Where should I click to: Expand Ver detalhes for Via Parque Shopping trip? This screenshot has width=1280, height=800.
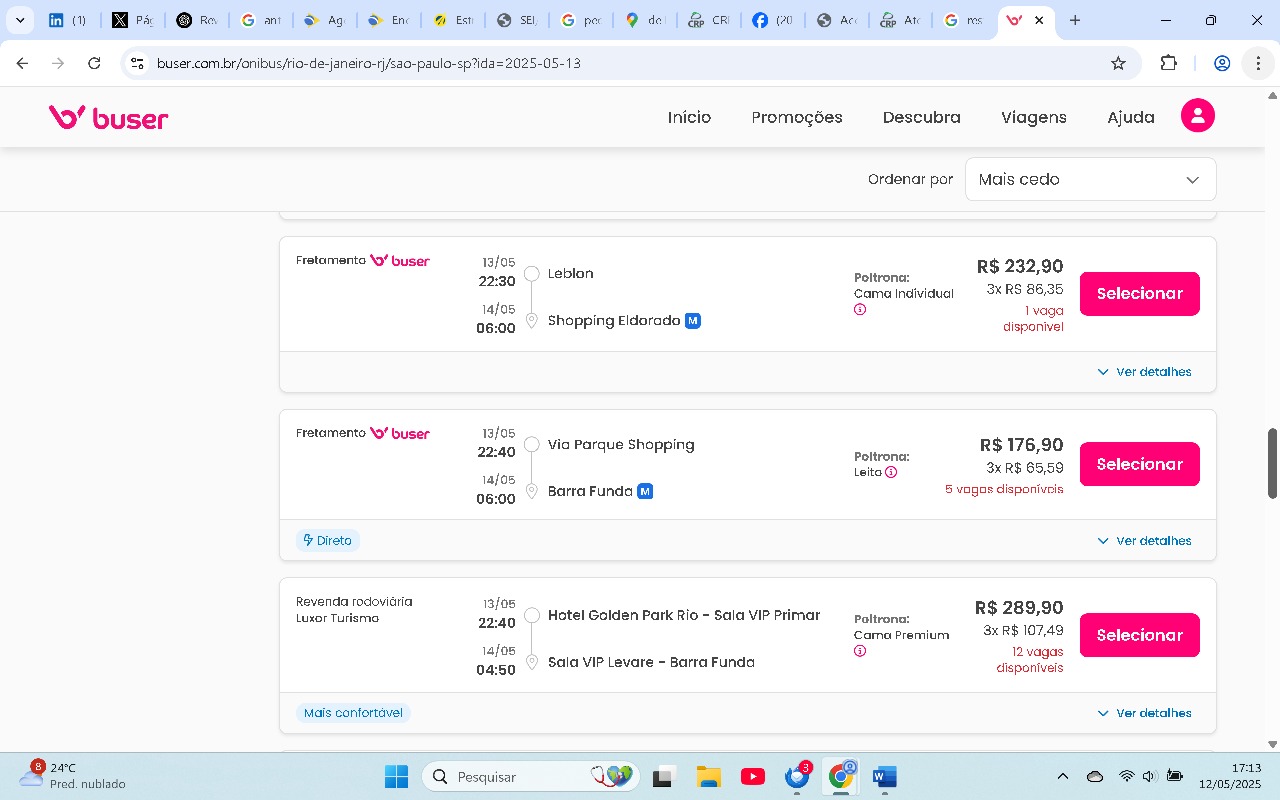1144,541
